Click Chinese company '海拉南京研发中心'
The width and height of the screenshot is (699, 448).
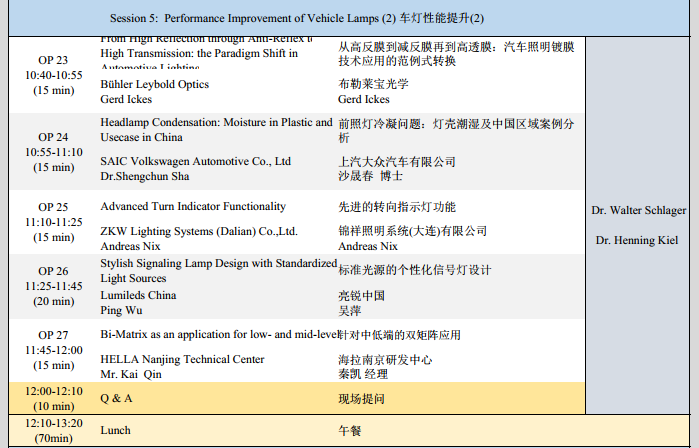[x=385, y=360]
